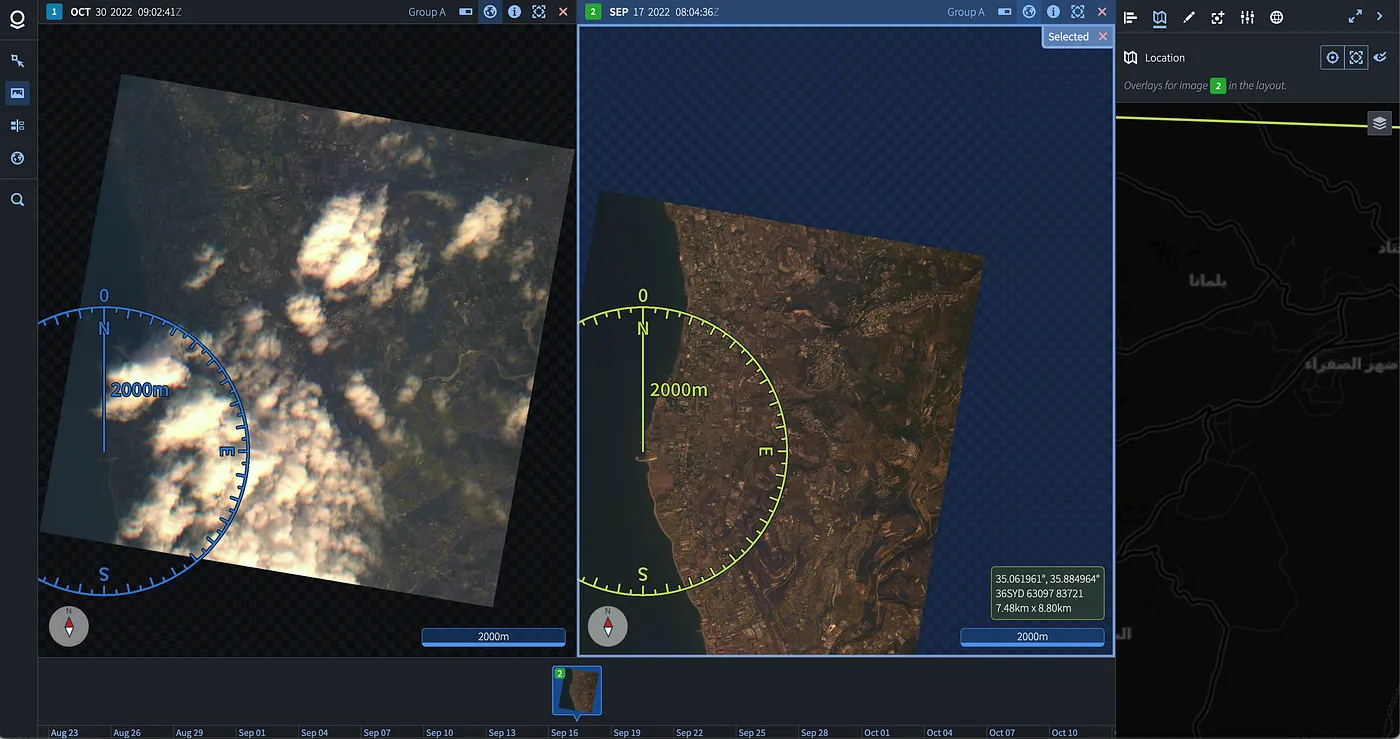Click the map layers button on minimap

pos(1379,123)
